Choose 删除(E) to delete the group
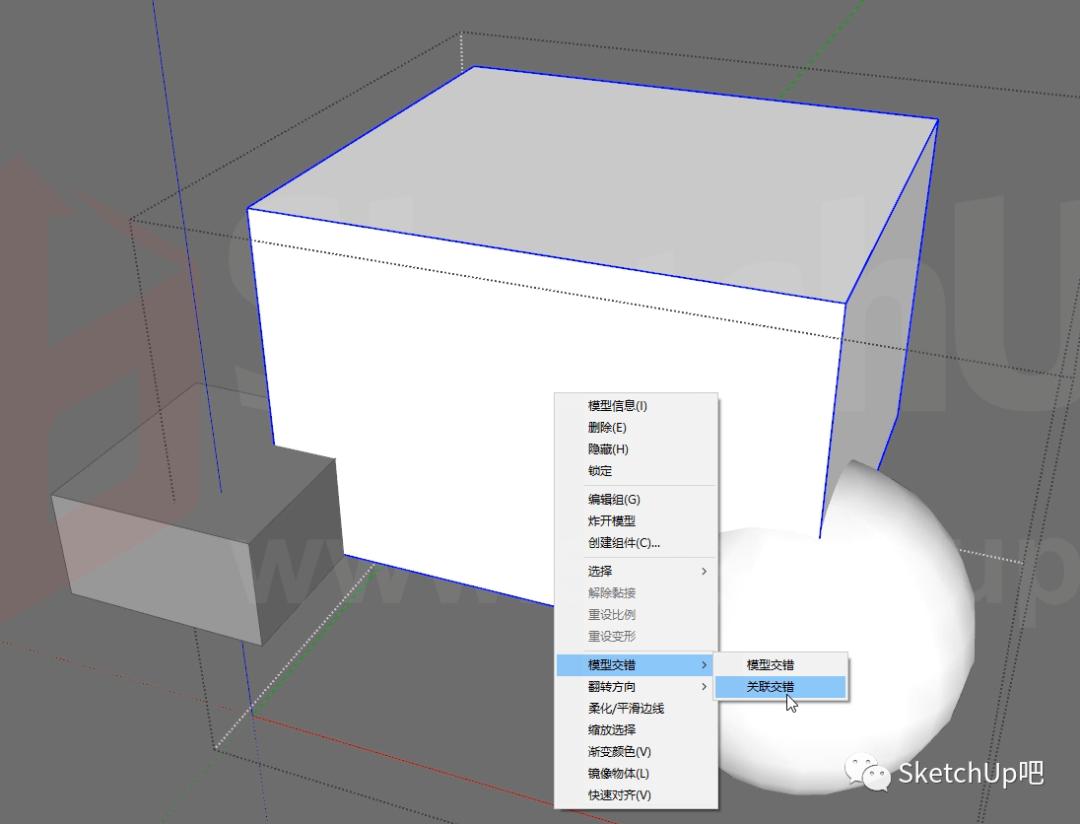This screenshot has width=1080, height=824. click(x=608, y=428)
